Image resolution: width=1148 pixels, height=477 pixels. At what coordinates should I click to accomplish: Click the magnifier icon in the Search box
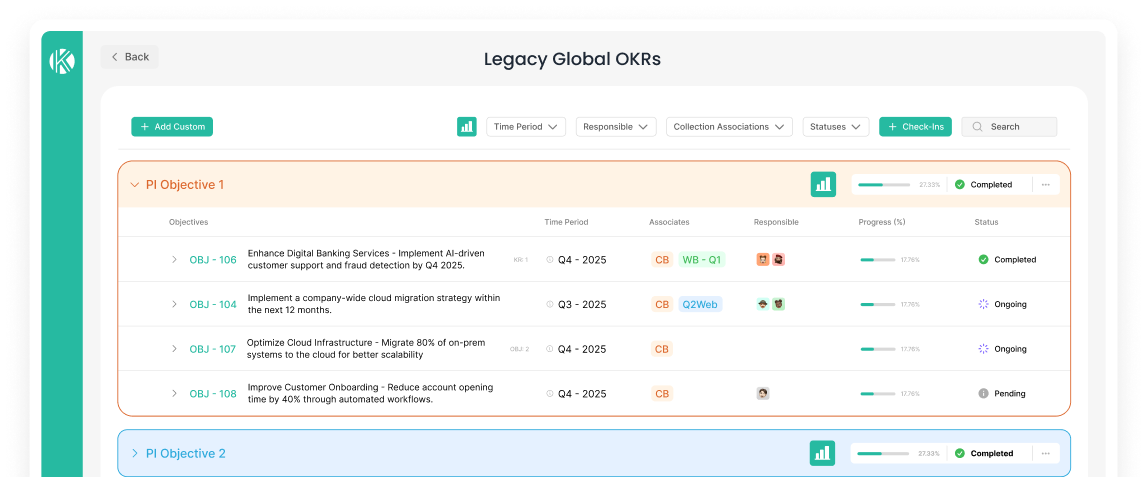(x=977, y=127)
